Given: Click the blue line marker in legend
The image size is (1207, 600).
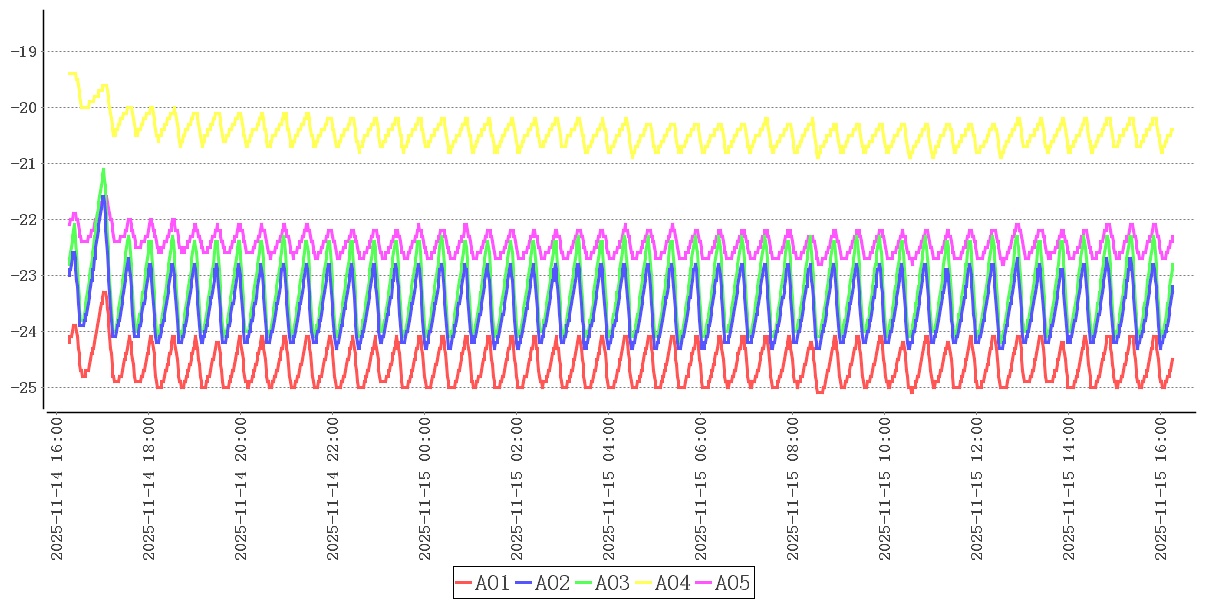Looking at the screenshot, I should click(x=524, y=583).
